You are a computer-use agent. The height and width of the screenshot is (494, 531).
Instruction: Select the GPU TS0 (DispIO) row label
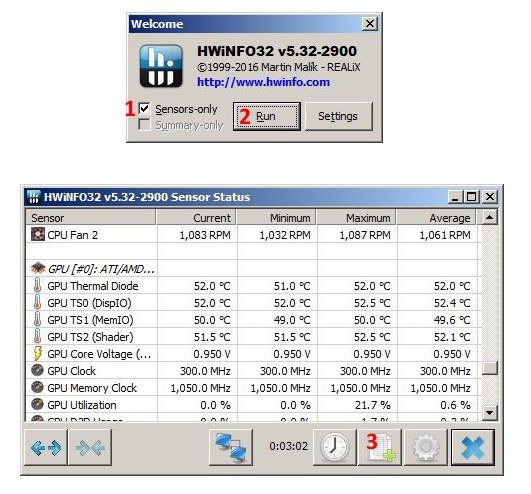(89, 303)
